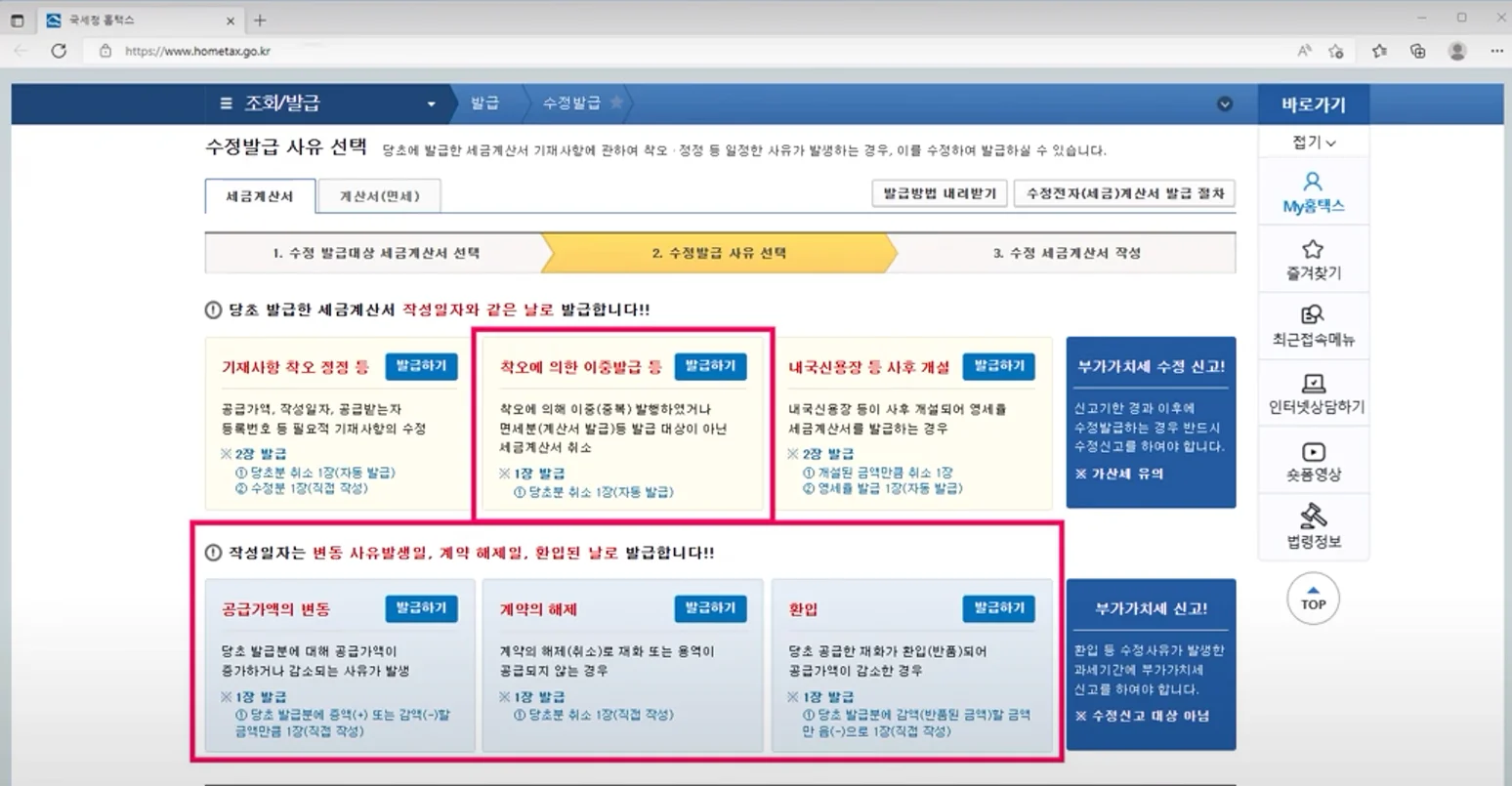Click 발급하기 in the 환입 card
The image size is (1512, 786).
(x=998, y=607)
